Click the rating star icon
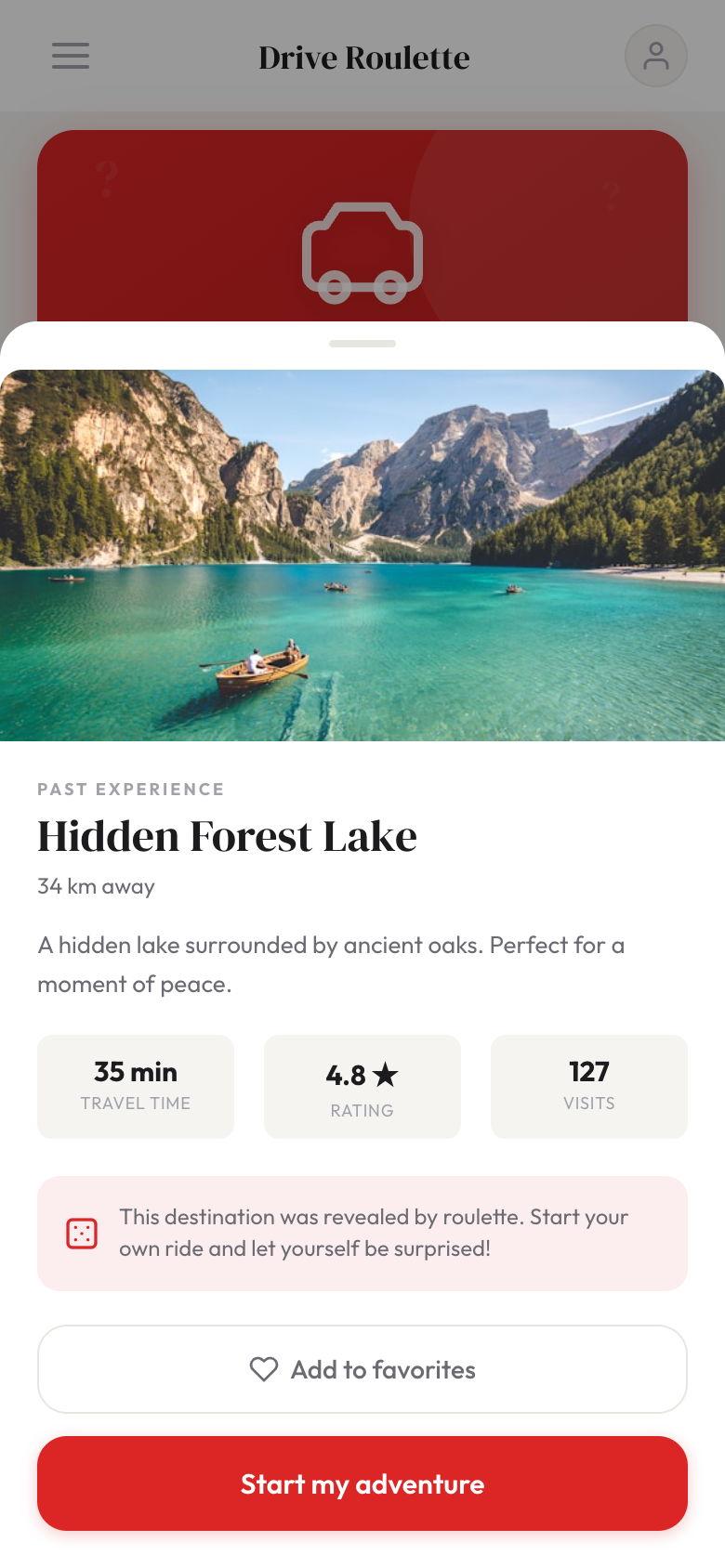 pos(385,1075)
